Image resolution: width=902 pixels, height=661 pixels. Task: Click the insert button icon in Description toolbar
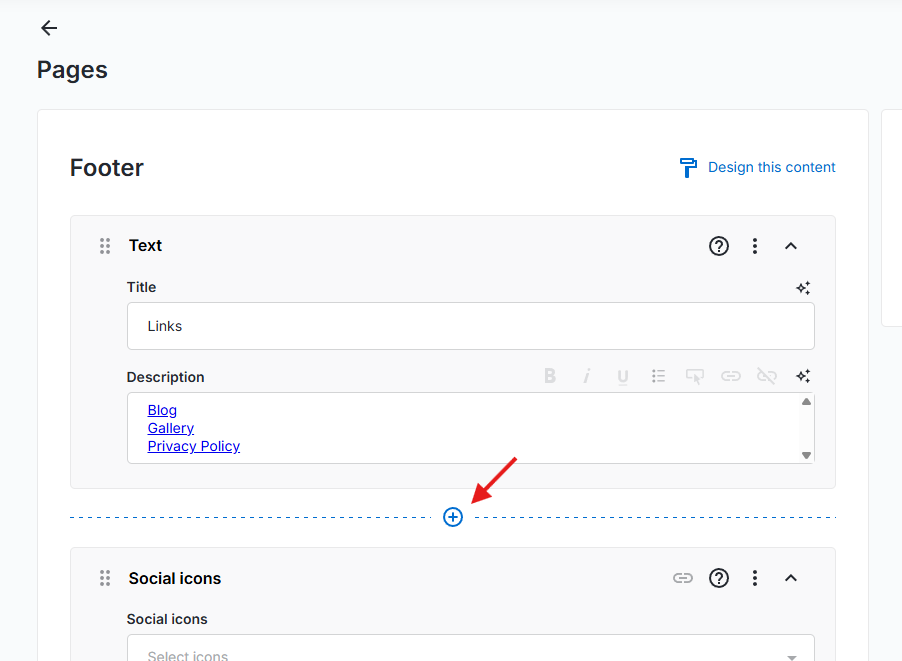point(695,376)
